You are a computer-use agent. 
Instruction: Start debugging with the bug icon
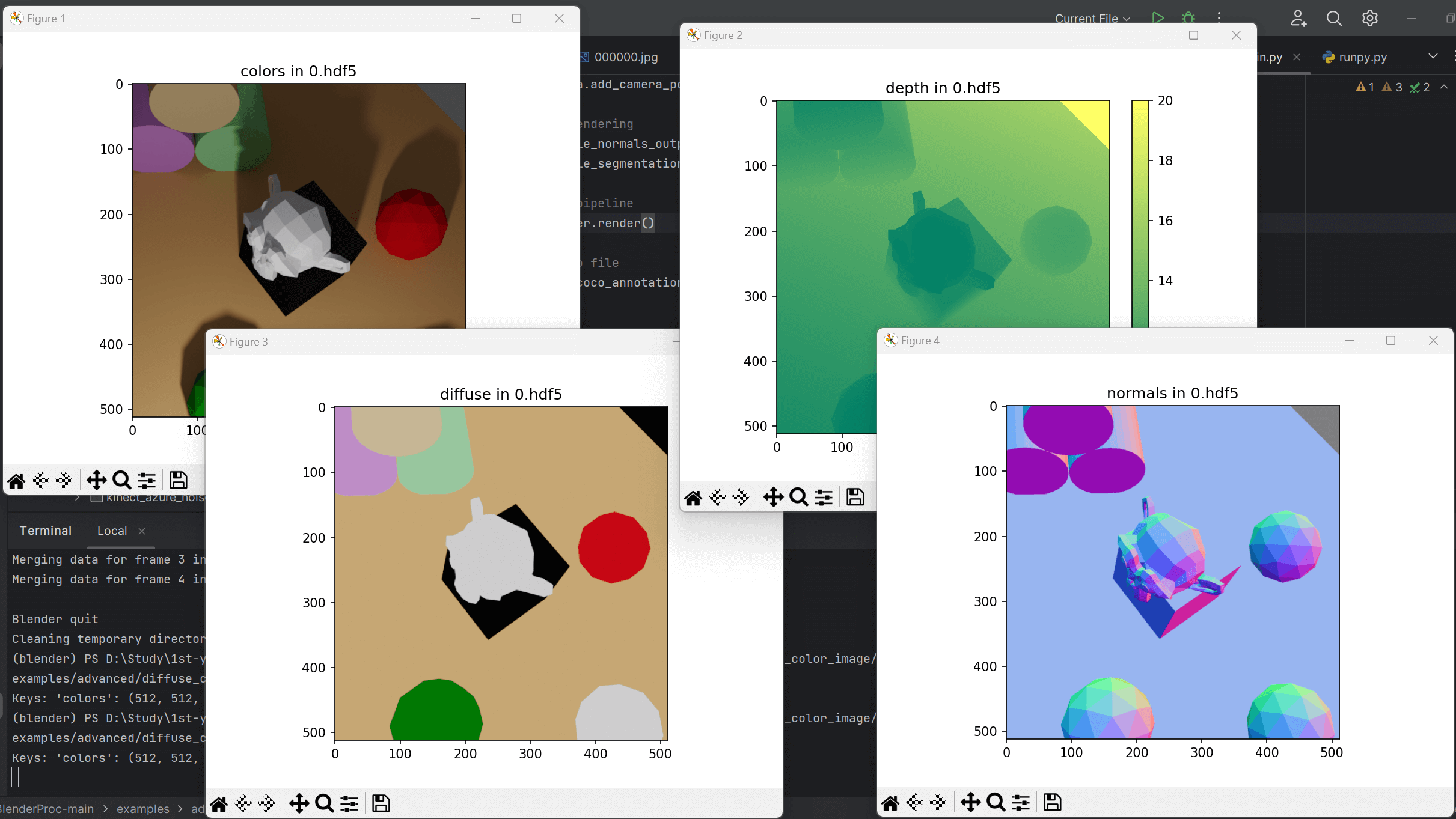coord(1188,18)
